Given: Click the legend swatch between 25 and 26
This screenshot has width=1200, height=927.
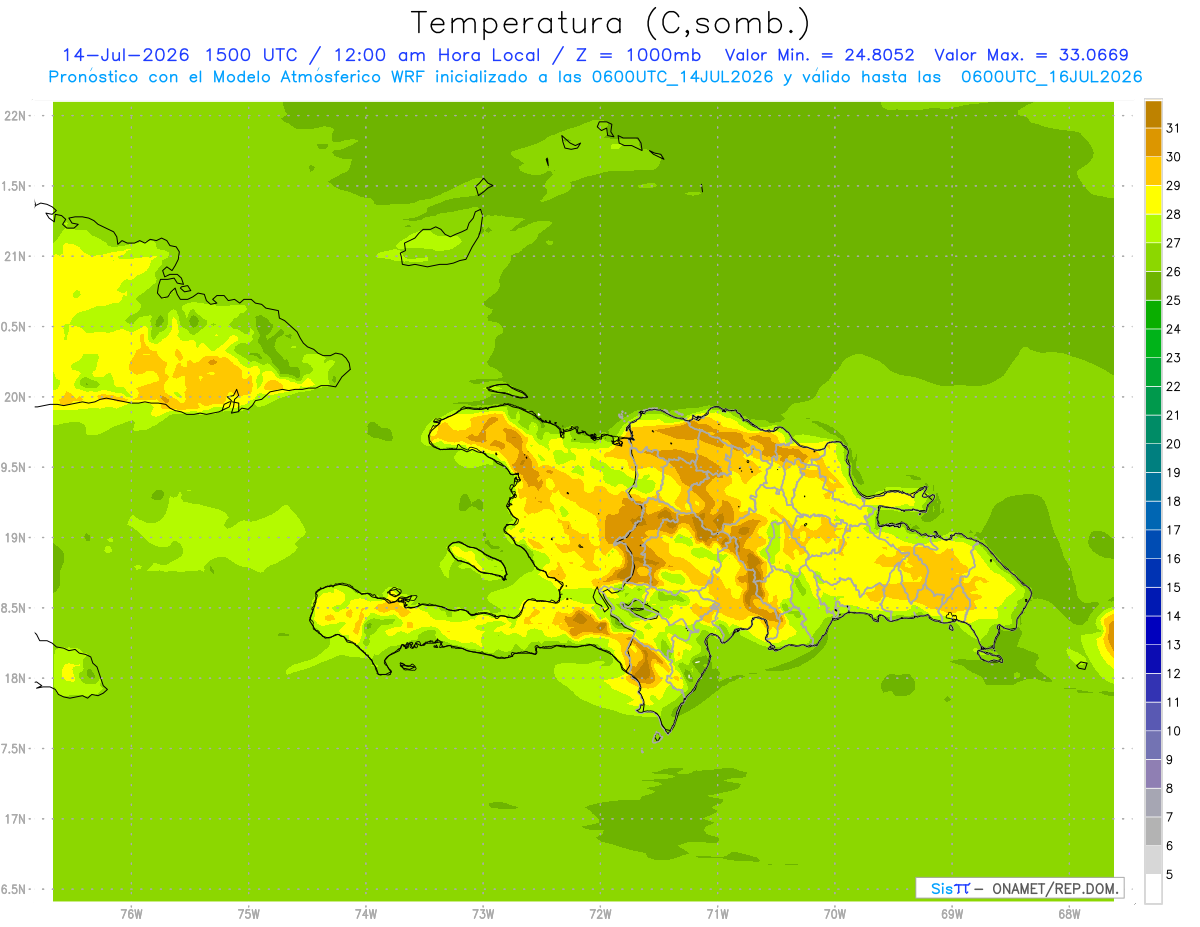Looking at the screenshot, I should click(x=1153, y=286).
